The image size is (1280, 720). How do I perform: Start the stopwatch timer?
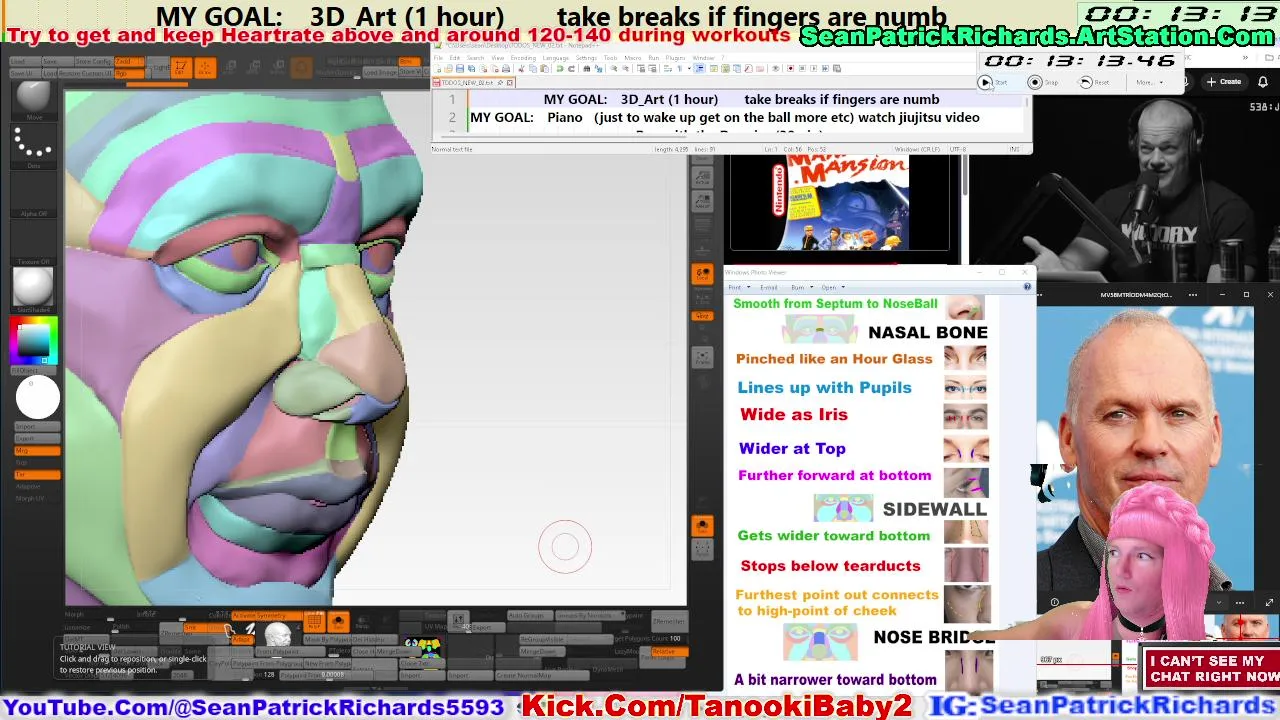pyautogui.click(x=993, y=82)
